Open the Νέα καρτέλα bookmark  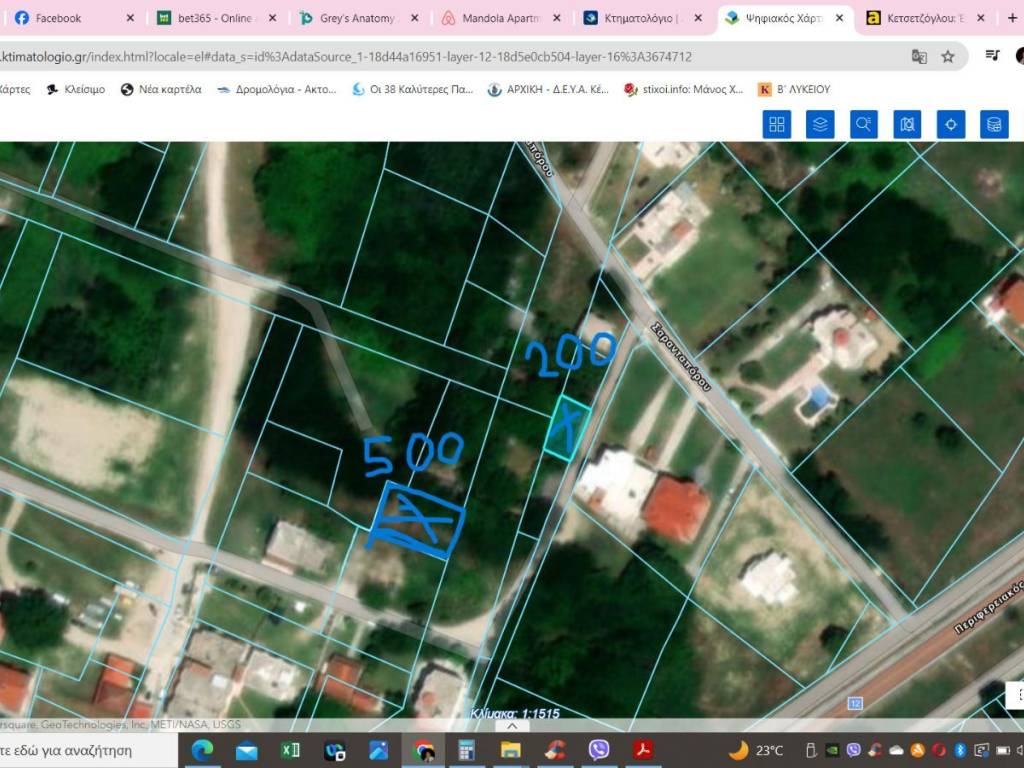point(161,89)
